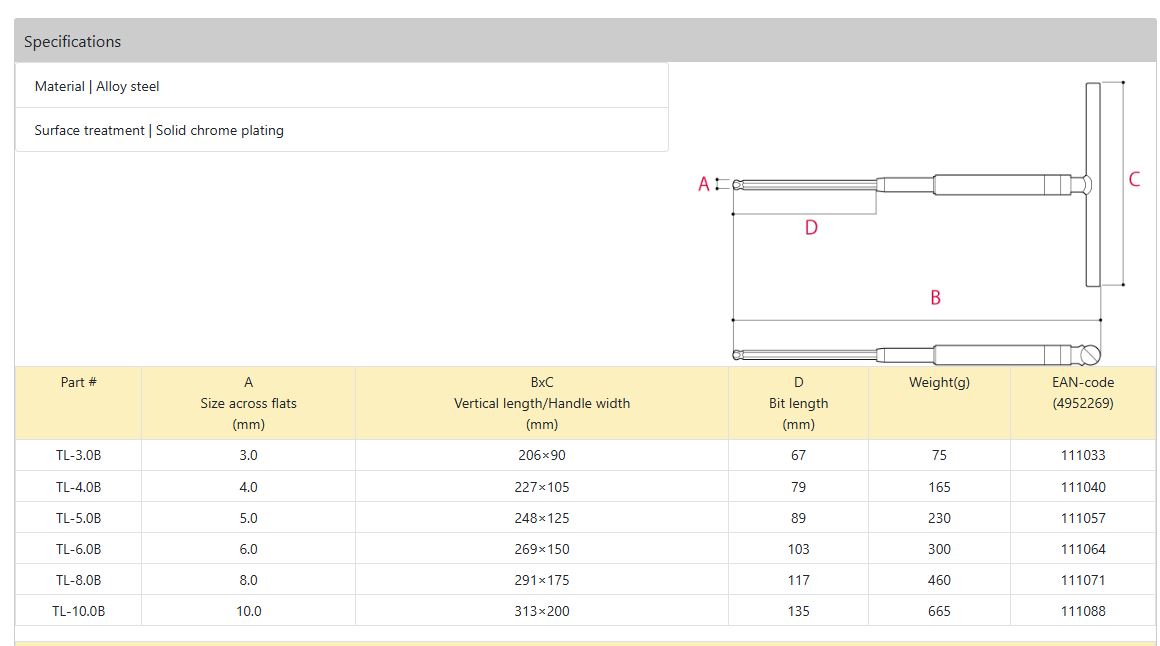Click bit length 67 cell
Viewport: 1160px width, 646px height.
[x=798, y=455]
